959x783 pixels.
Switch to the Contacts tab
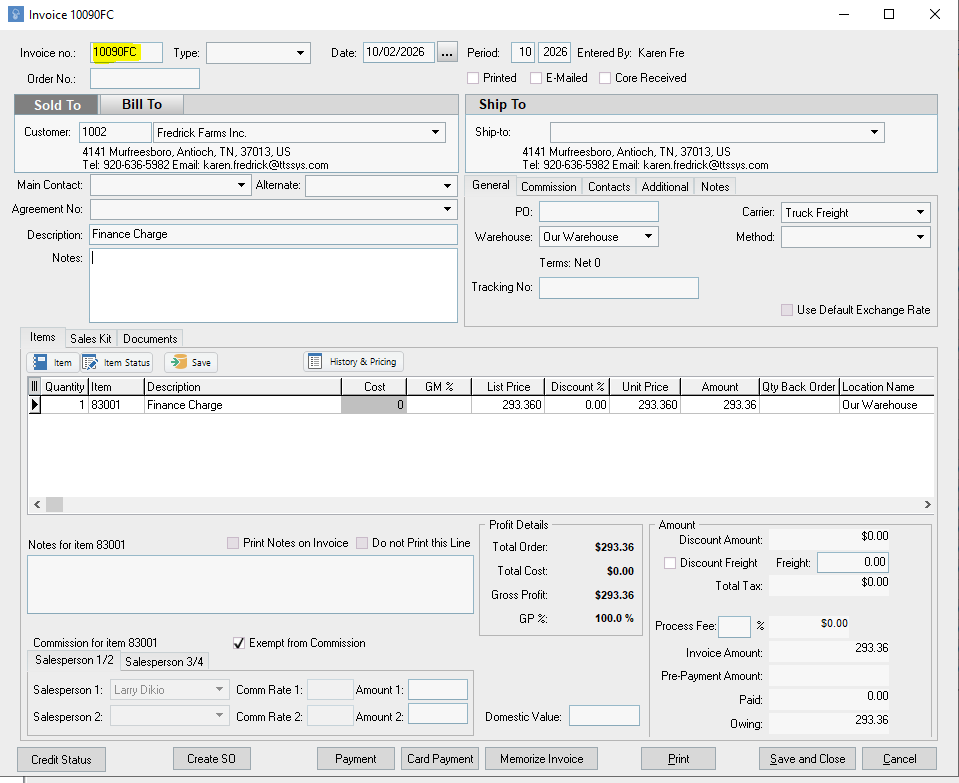609,187
